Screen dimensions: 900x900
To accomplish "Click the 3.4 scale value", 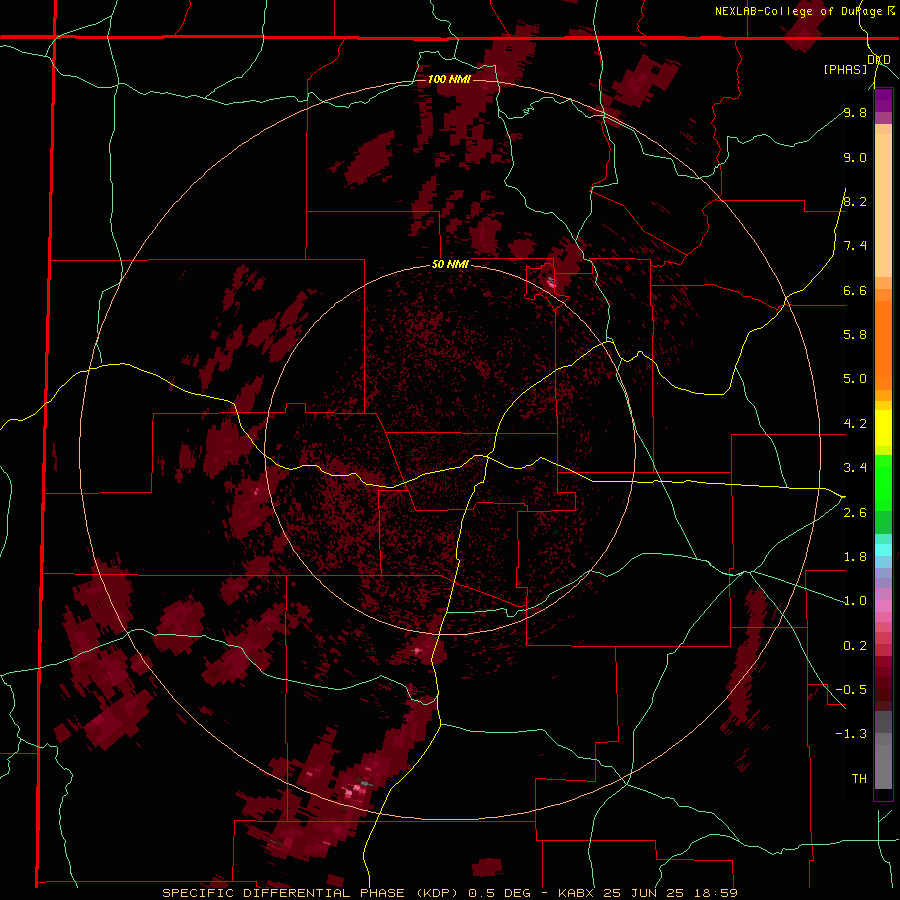I will [855, 468].
